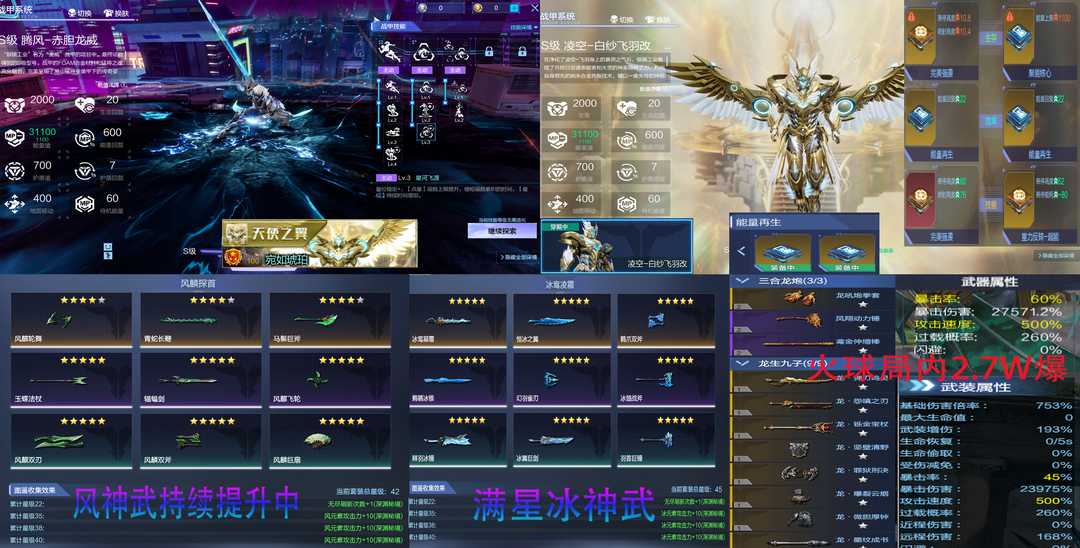Screen dimensions: 1080x548
Task: Close the armor screen with the top X
Action: click(534, 8)
